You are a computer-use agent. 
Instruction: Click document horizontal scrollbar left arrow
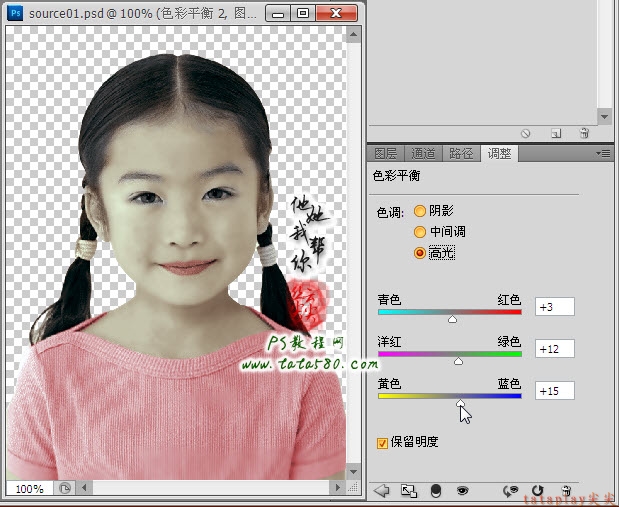[84, 488]
